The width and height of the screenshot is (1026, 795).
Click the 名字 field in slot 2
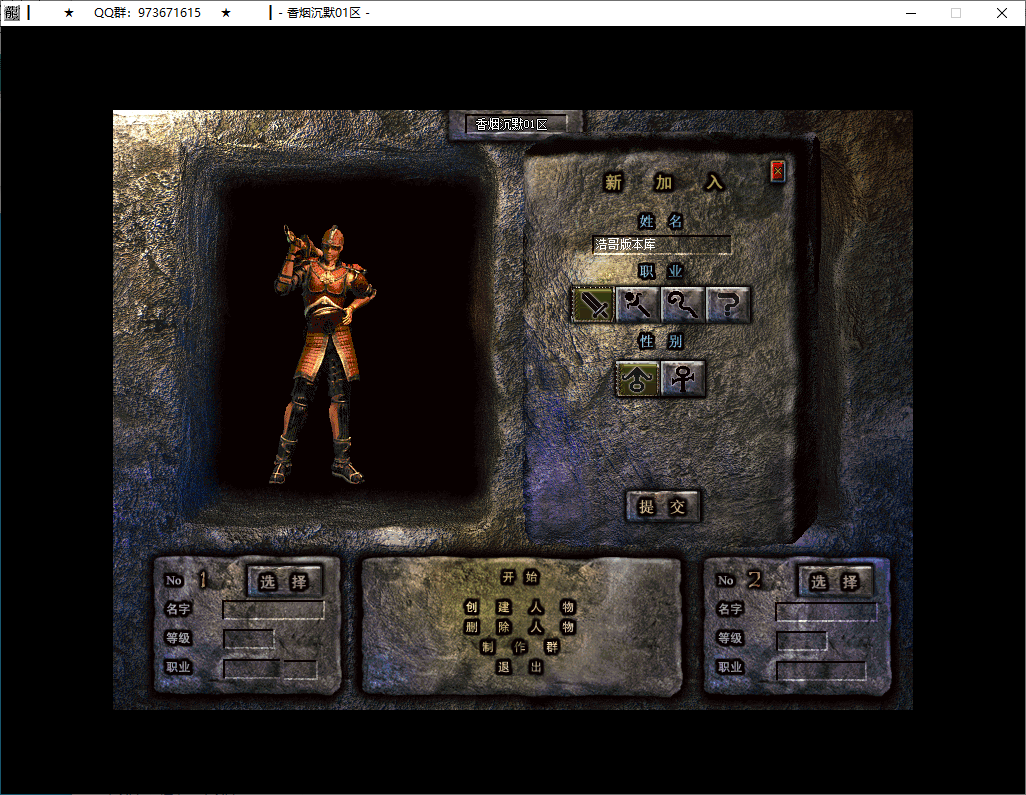click(x=826, y=612)
